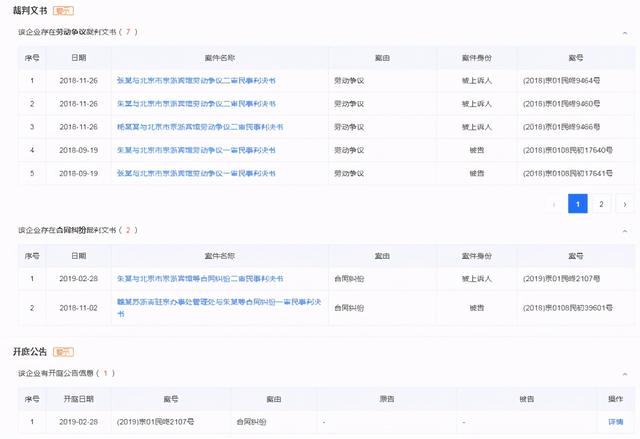The width and height of the screenshot is (640, 439).
Task: Collapse the contract dispute judgments section chevron
Action: [x=625, y=231]
